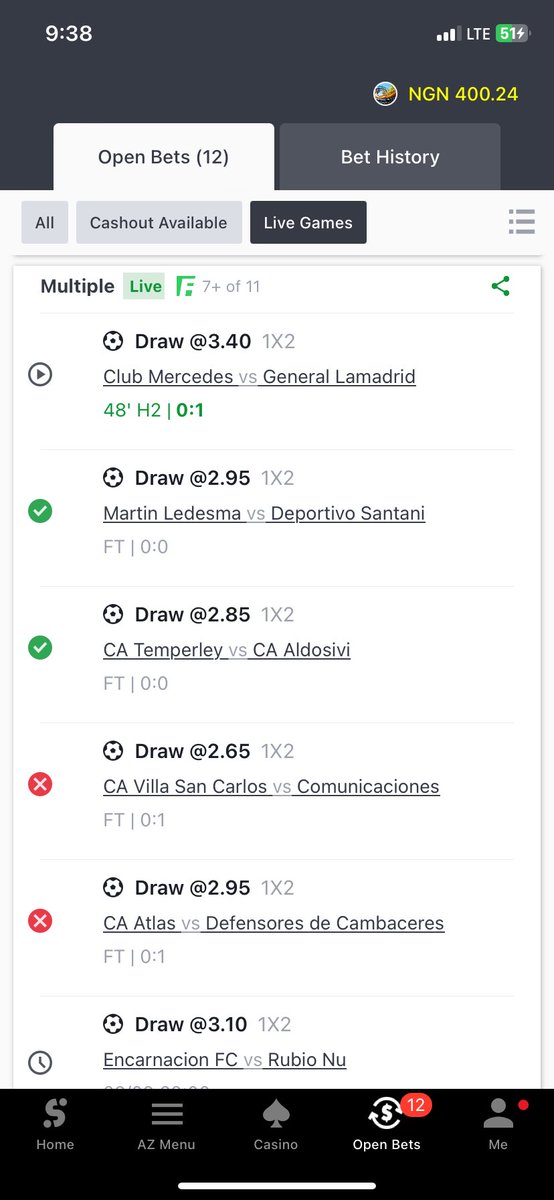The width and height of the screenshot is (554, 1200).
Task: Select the Open Bets (12) tab
Action: pos(164,157)
